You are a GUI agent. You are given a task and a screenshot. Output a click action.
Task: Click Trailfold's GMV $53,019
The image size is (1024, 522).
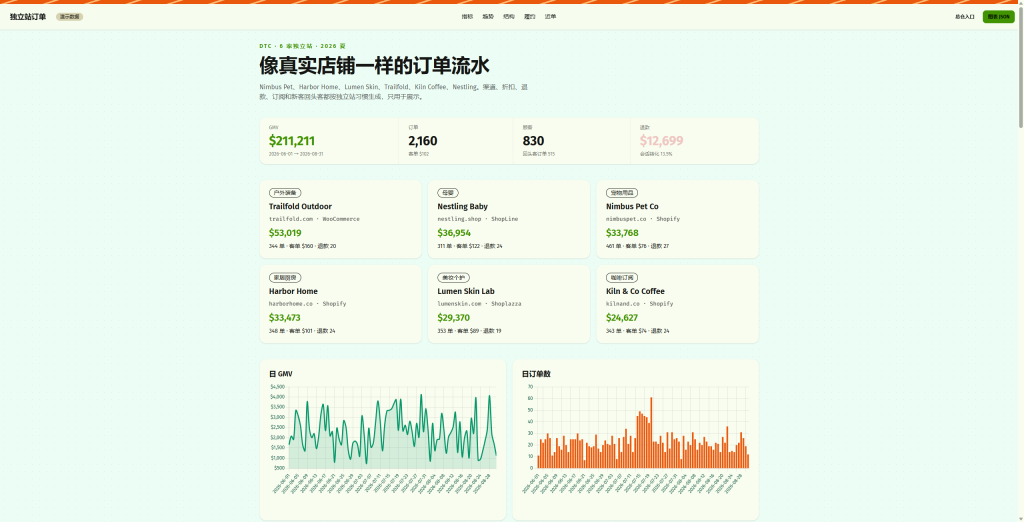point(285,233)
